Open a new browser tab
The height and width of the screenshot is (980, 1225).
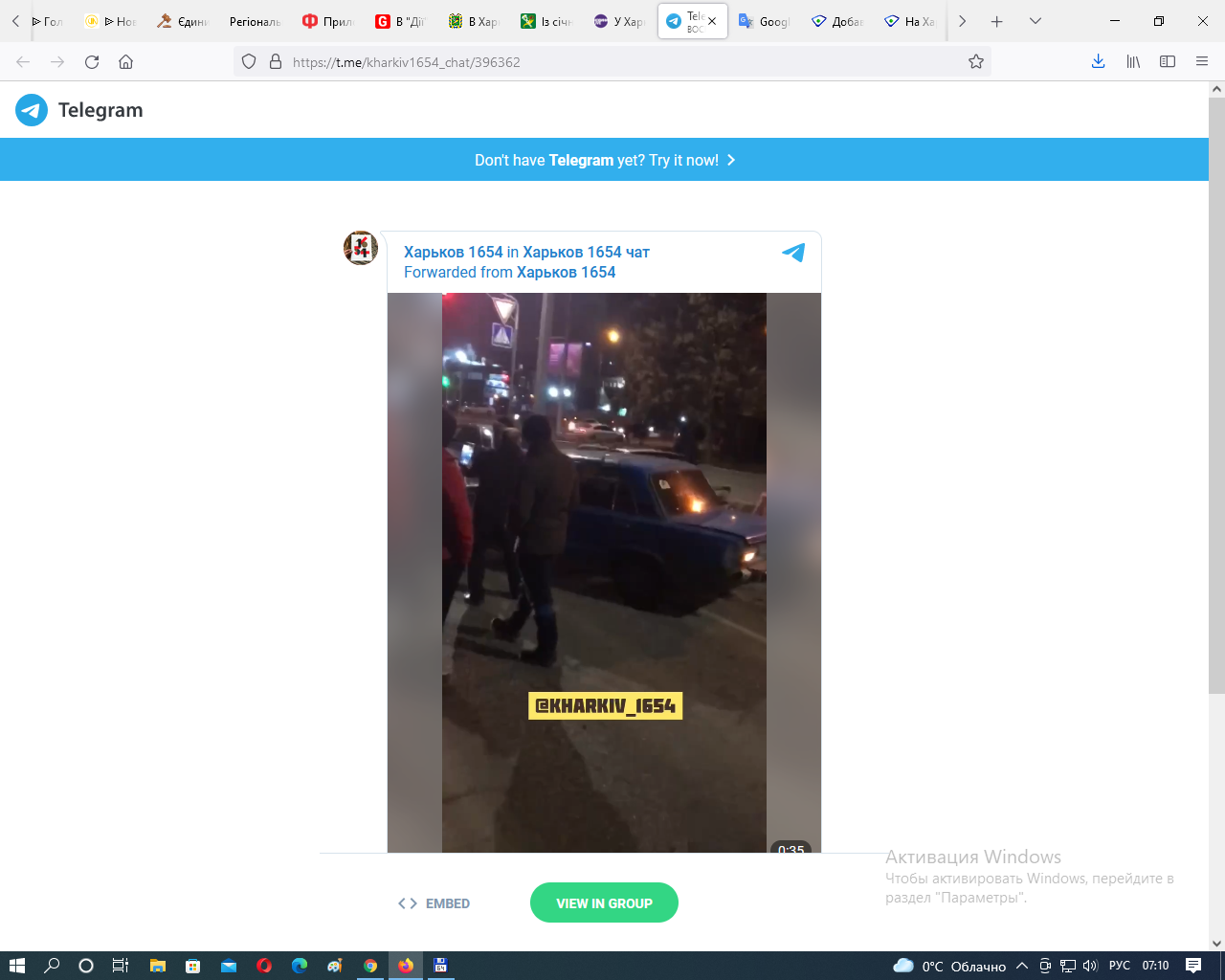point(996,21)
